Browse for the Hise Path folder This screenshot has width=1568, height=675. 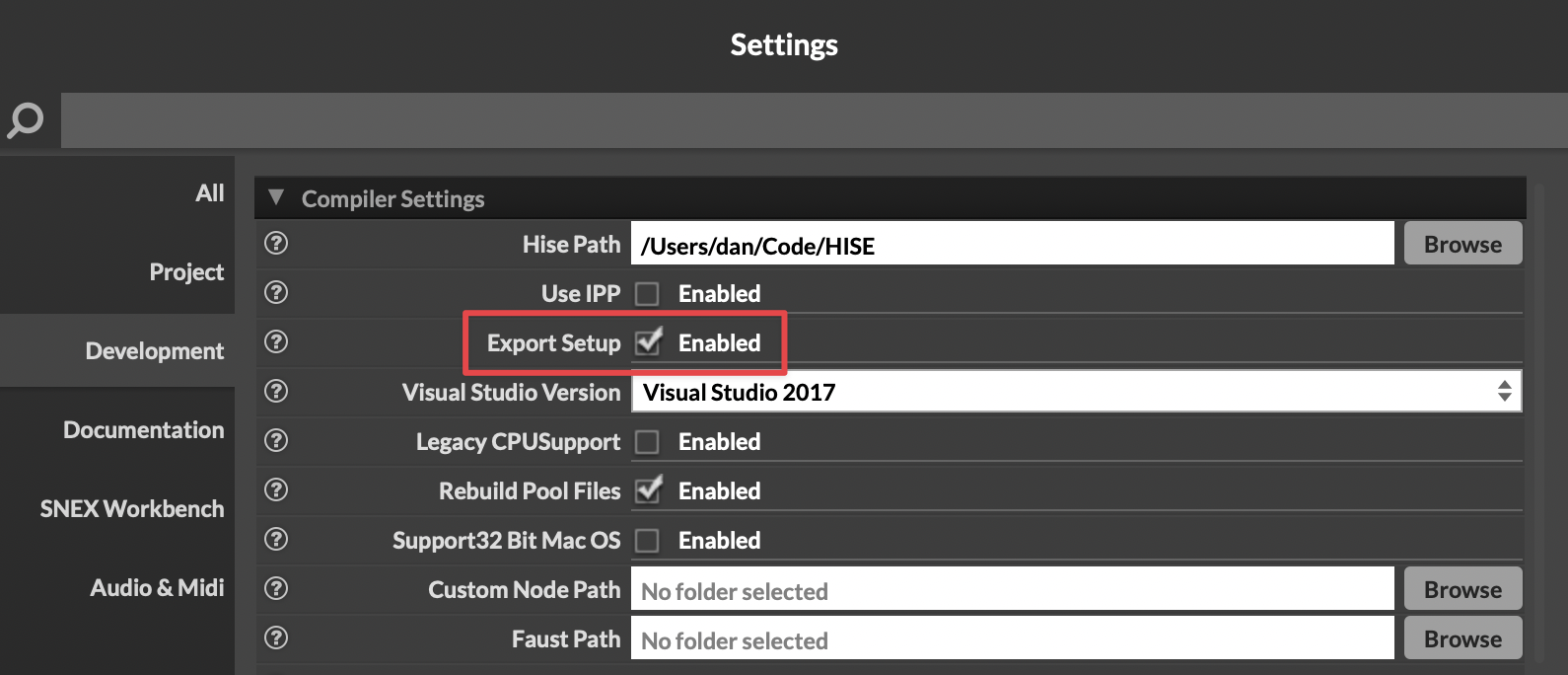click(1462, 244)
